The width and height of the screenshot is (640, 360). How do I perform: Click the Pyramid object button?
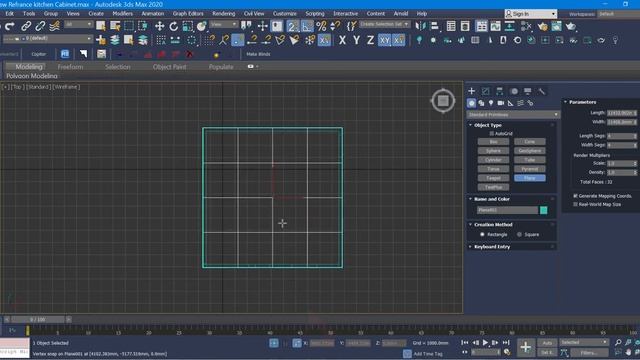(529, 169)
